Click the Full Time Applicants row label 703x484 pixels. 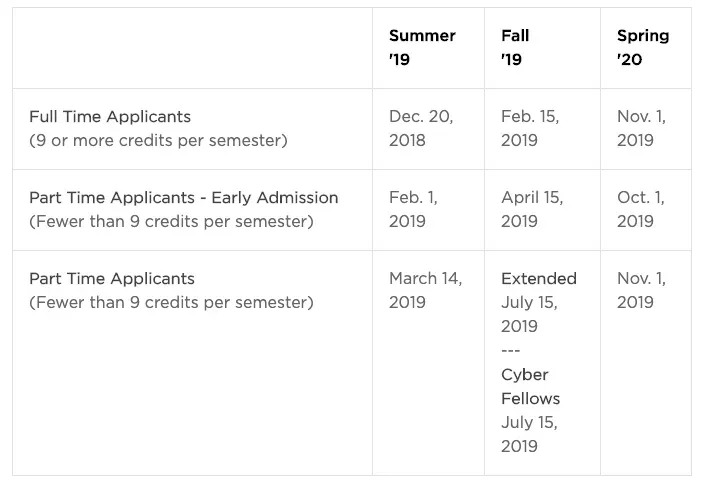pos(110,117)
